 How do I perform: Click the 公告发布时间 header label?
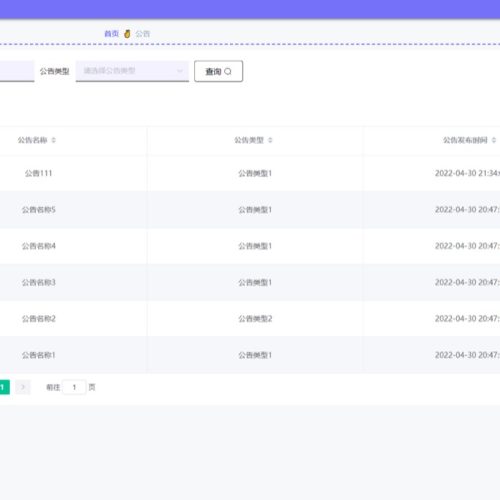(x=465, y=140)
